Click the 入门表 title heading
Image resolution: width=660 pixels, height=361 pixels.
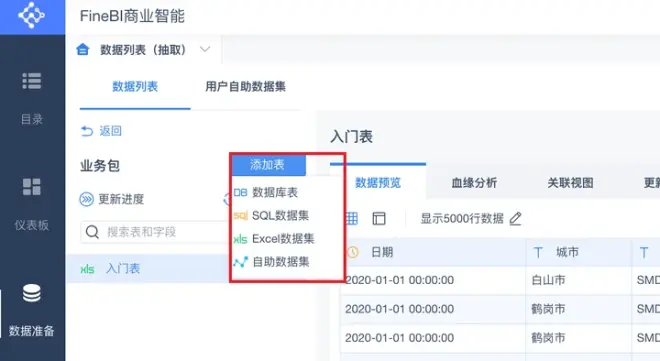[x=351, y=137]
